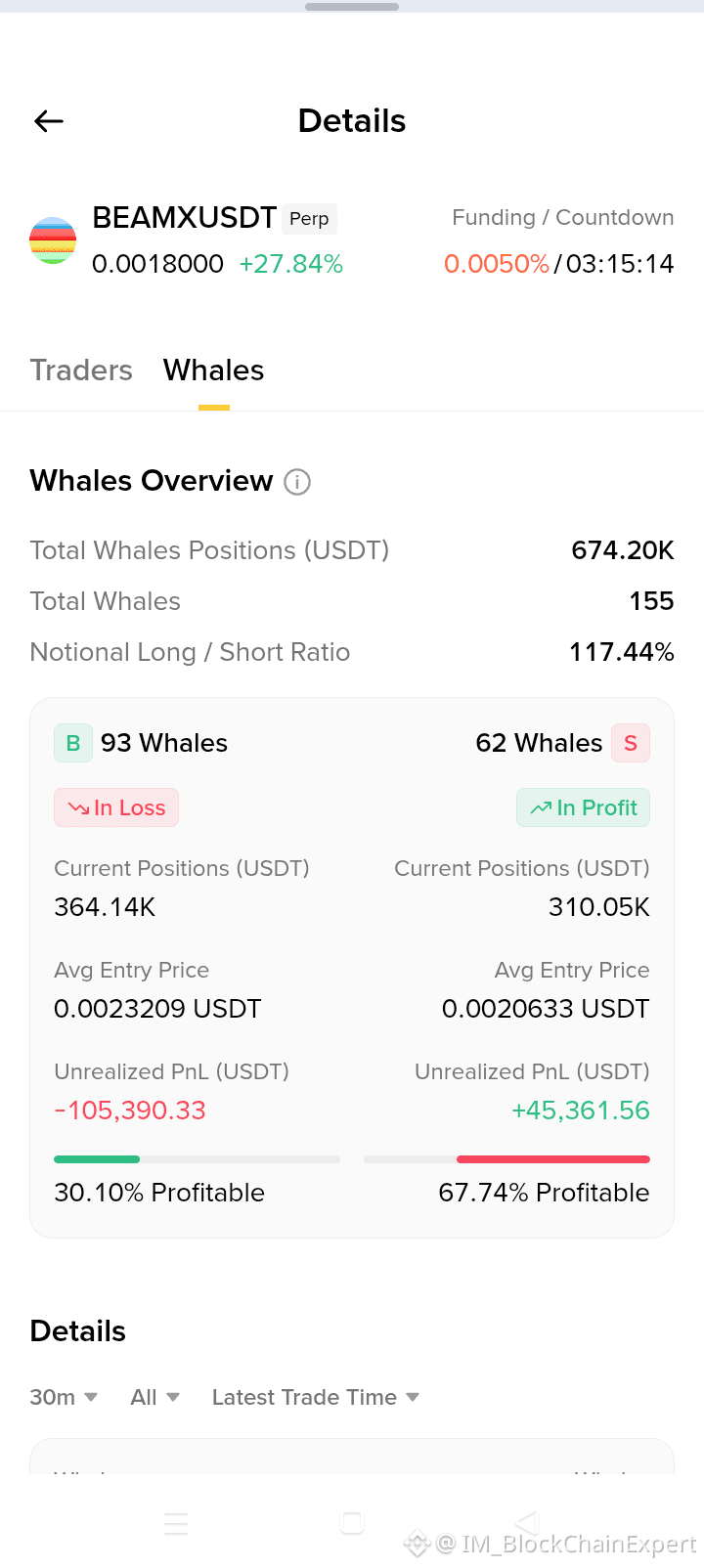Tap the Android home square icon

352,1523
